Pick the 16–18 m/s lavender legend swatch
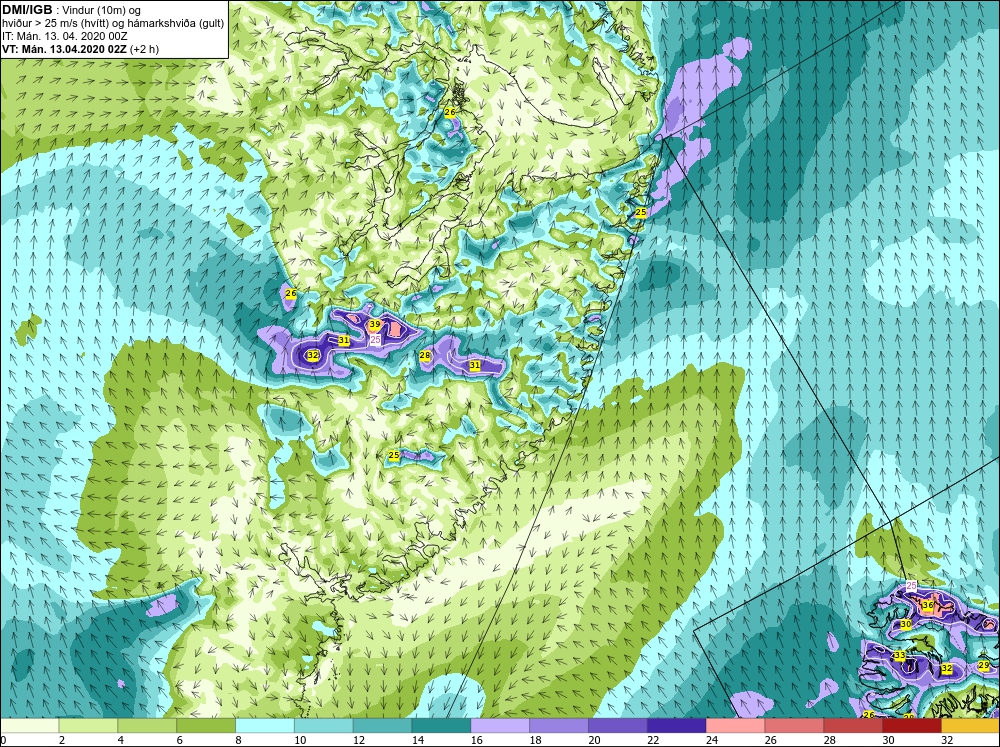1000x747 pixels. click(500, 725)
